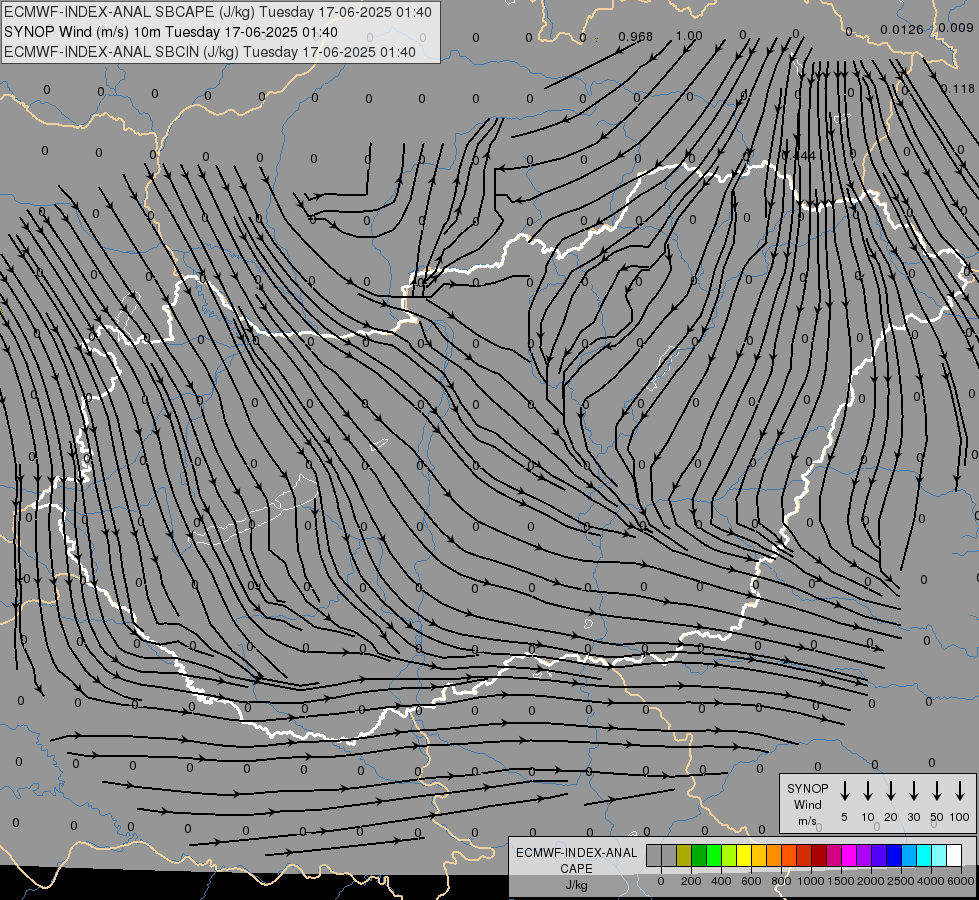Click the dark green swatch above 200
979x900 pixels.
[x=699, y=855]
